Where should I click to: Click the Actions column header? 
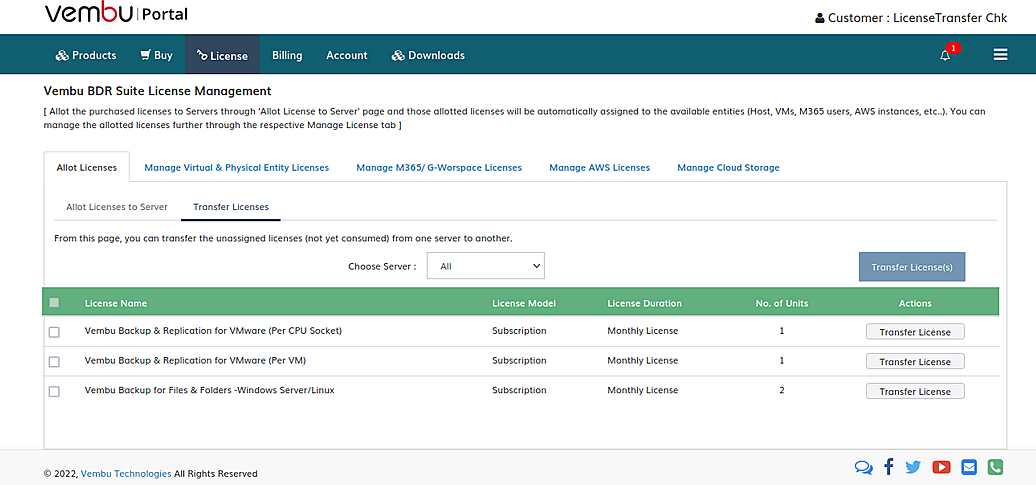point(915,303)
